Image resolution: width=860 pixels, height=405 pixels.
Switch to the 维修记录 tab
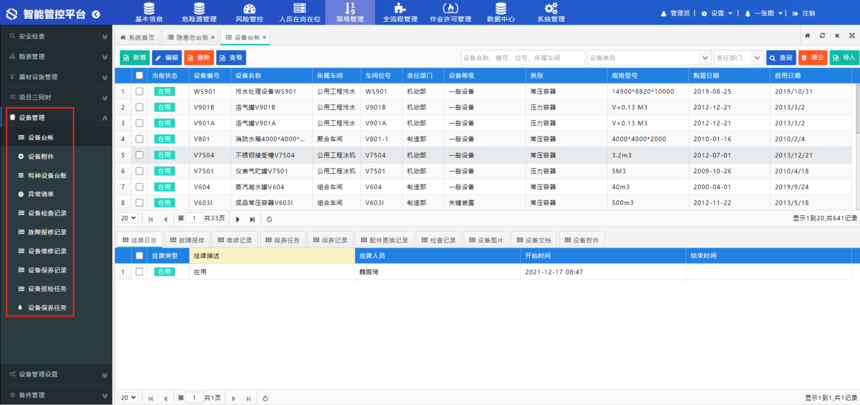point(237,240)
